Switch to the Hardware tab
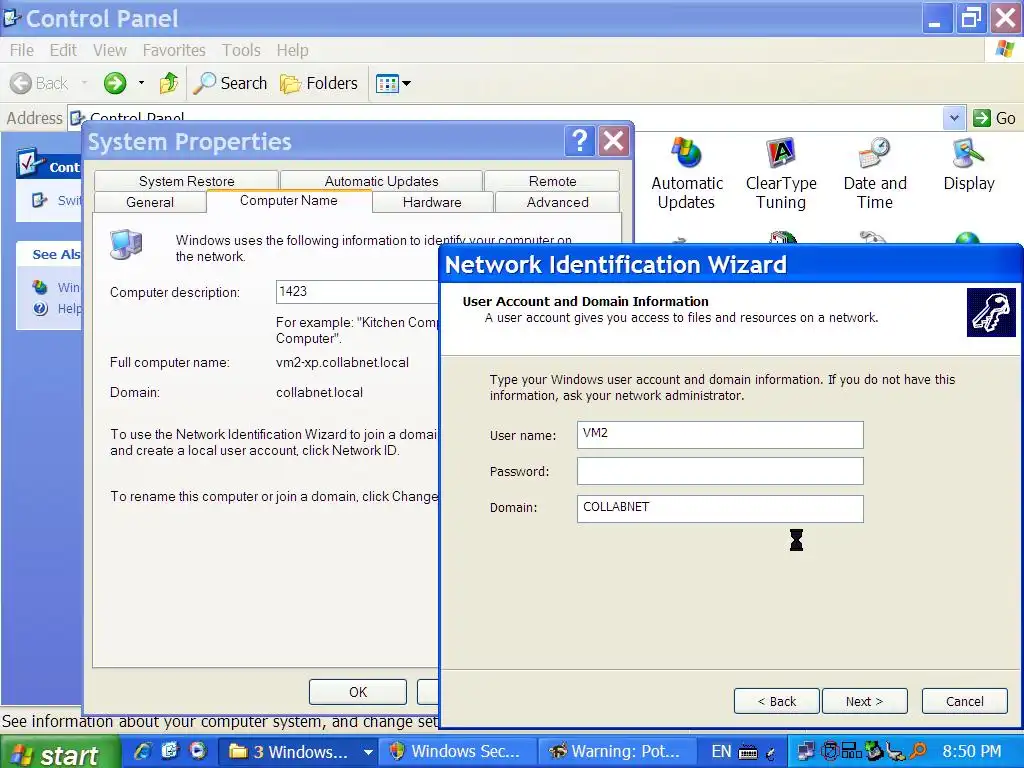The height and width of the screenshot is (768, 1024). pyautogui.click(x=432, y=202)
